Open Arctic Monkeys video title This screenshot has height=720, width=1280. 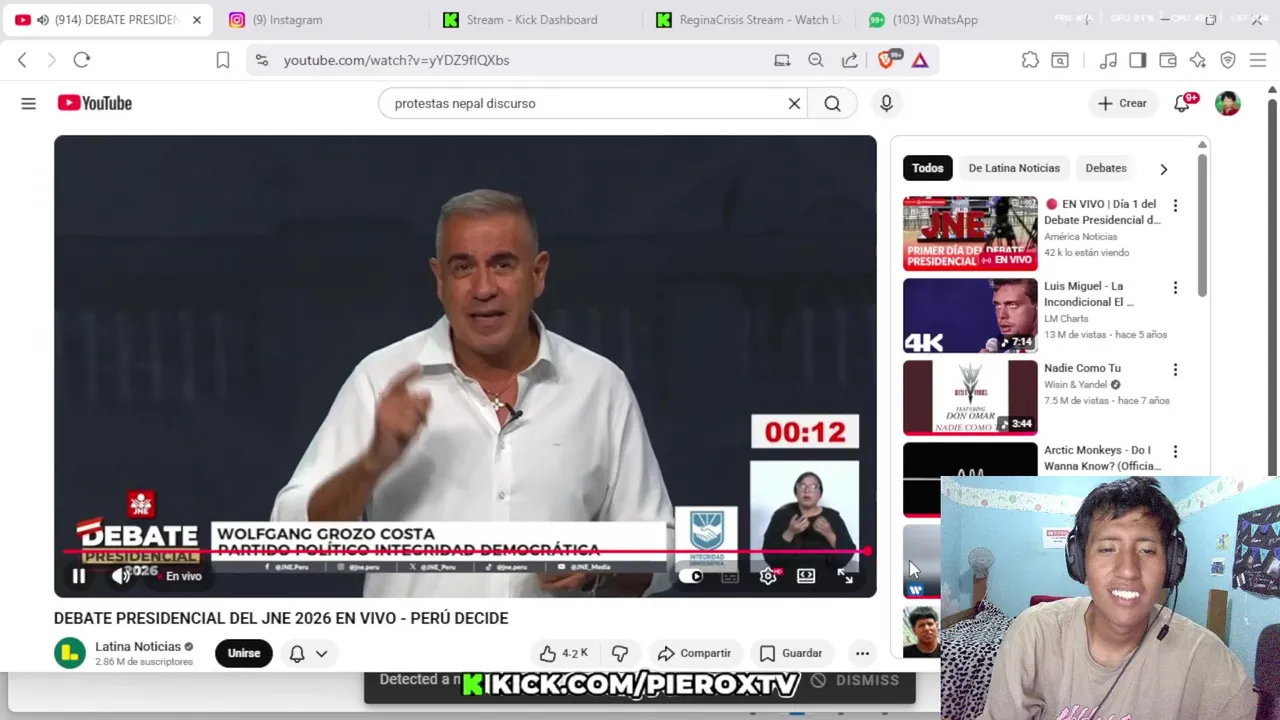[x=1102, y=458]
